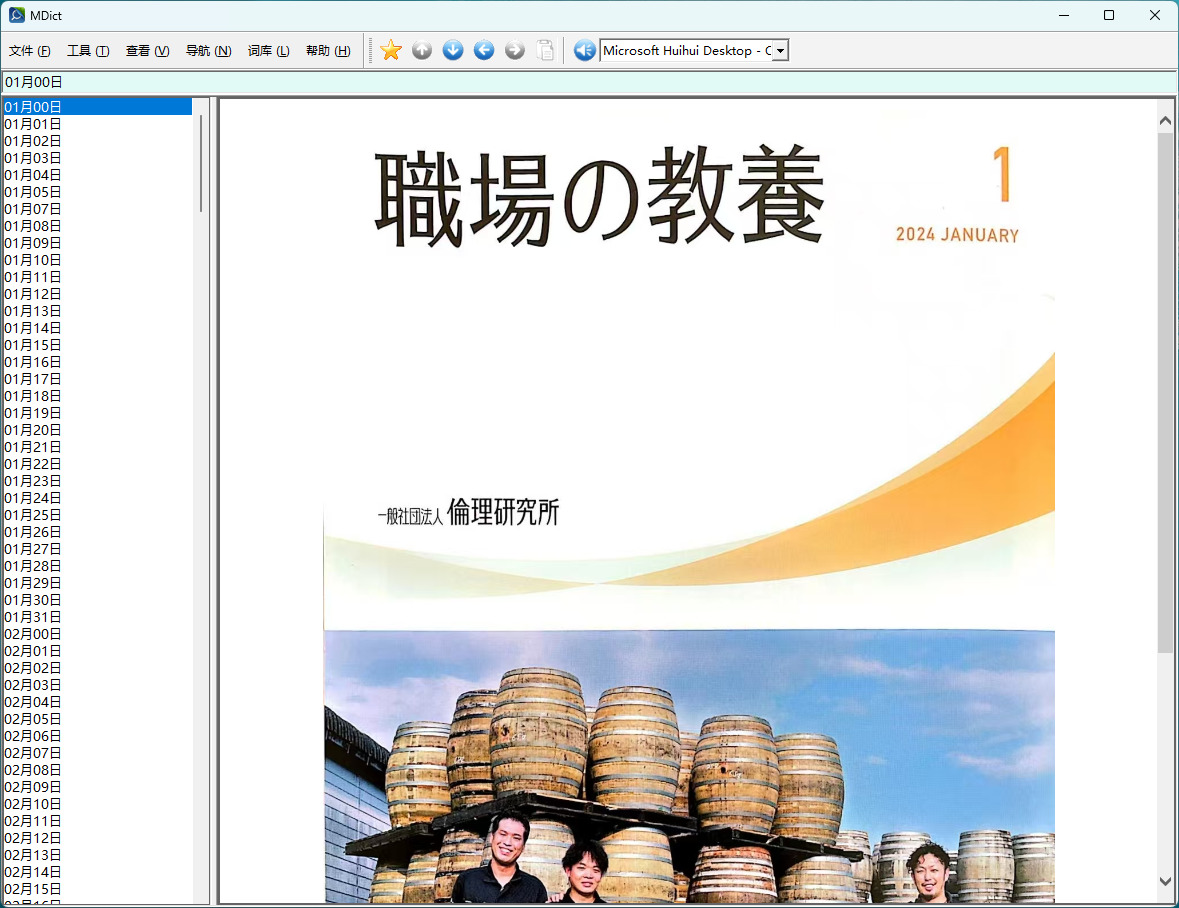1179x908 pixels.
Task: Open the 文件 (F) menu
Action: 29,50
